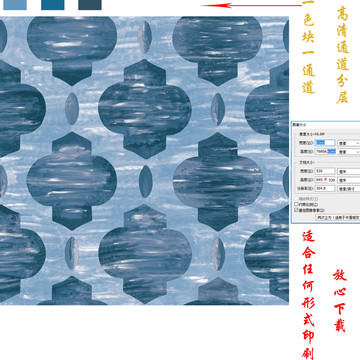Enable the constrain proportions checkbox
The width and height of the screenshot is (360, 360).
click(x=296, y=204)
